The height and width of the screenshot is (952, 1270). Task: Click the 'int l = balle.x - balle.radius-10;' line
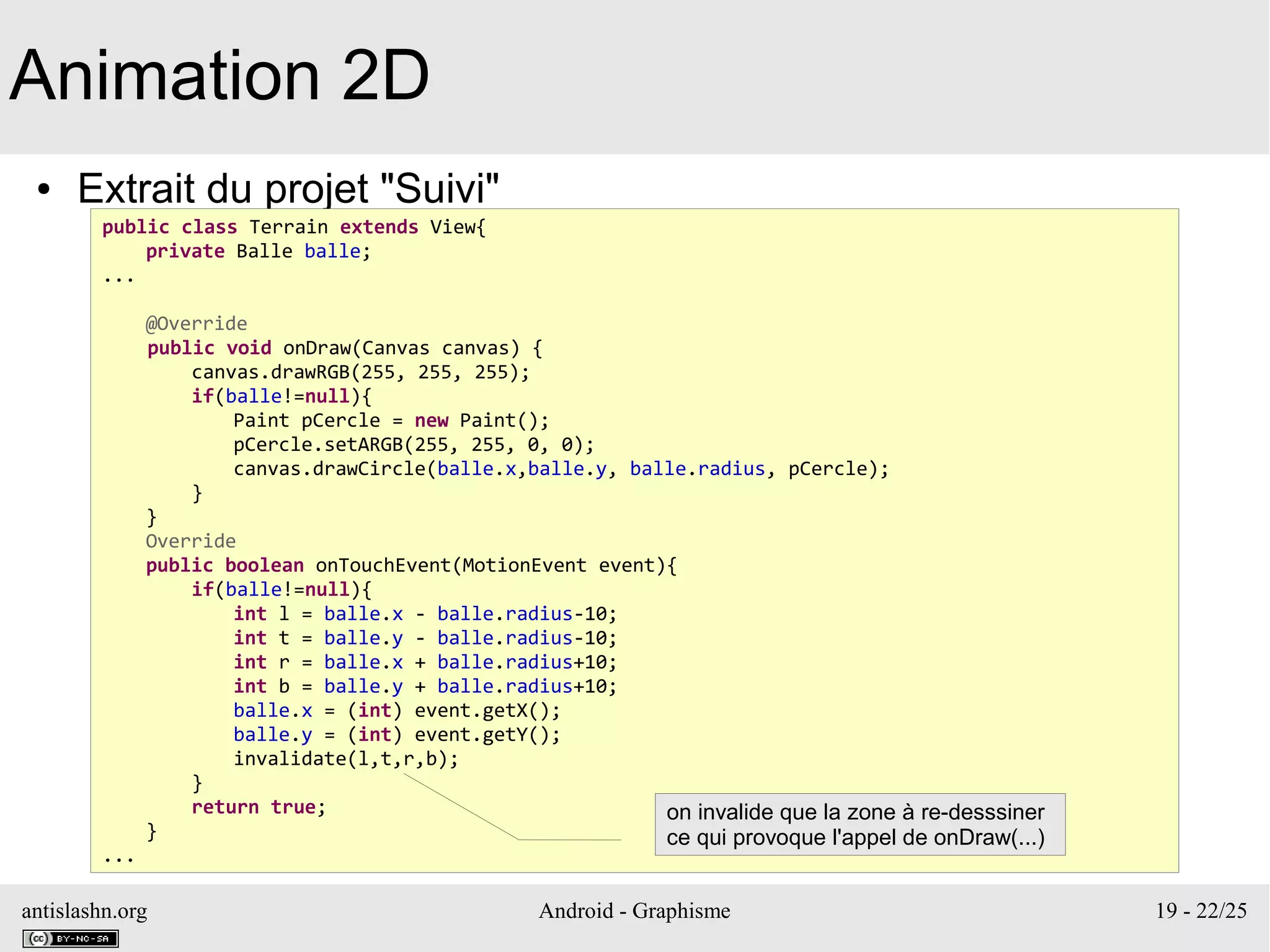(425, 614)
